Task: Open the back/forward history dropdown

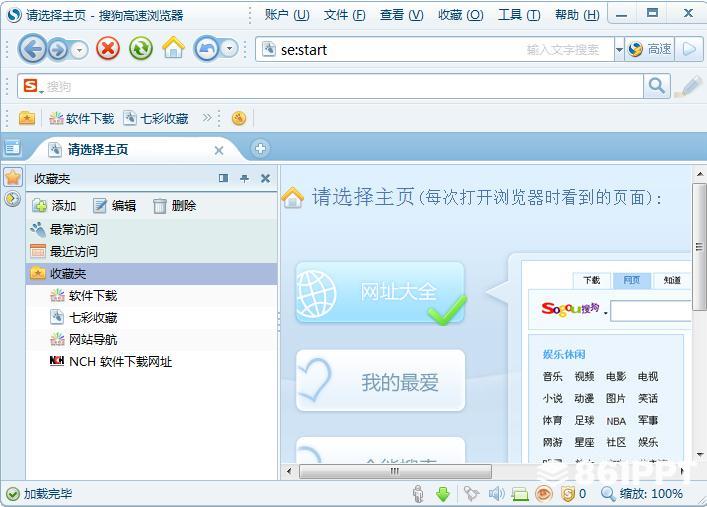Action: pos(79,49)
